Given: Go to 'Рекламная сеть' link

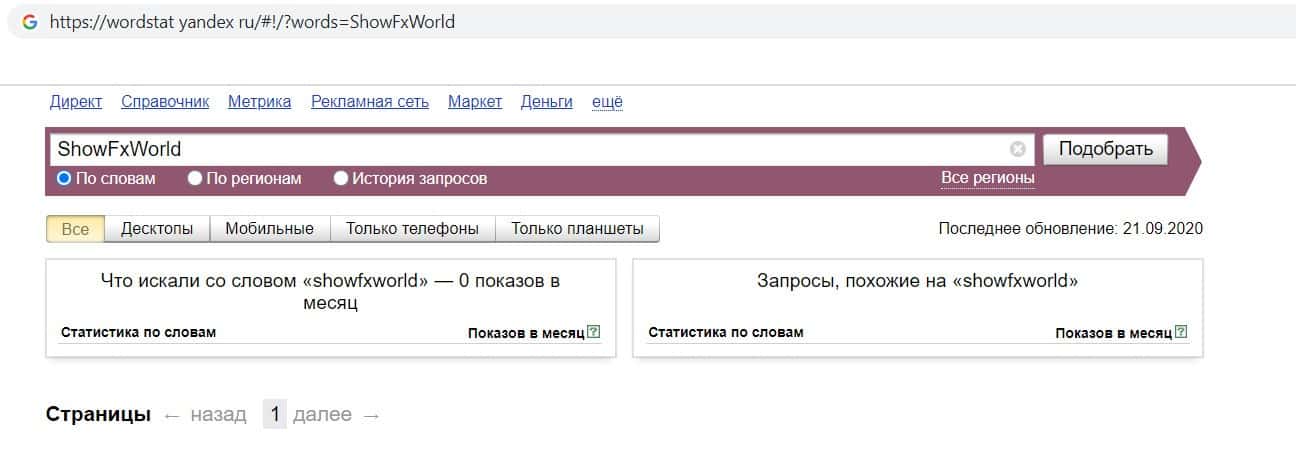Looking at the screenshot, I should point(370,102).
